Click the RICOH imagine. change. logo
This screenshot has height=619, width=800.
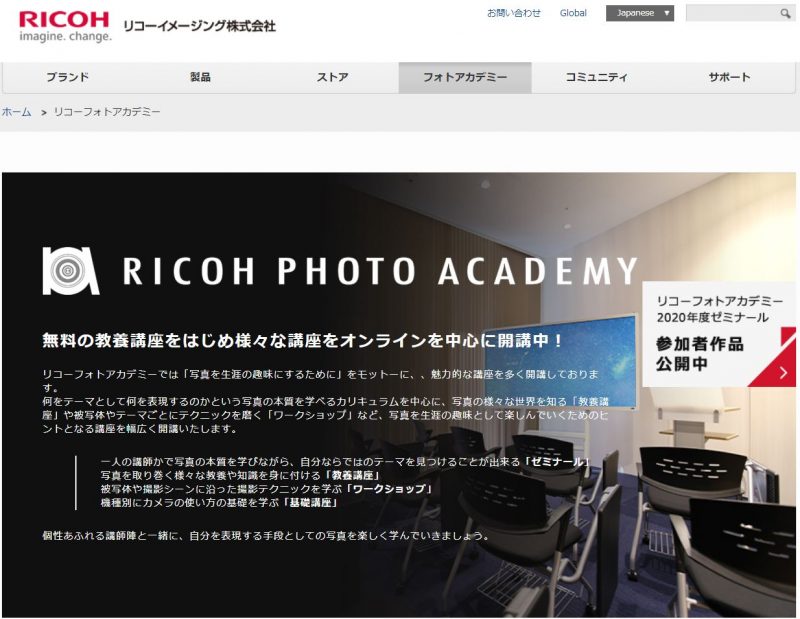tap(64, 26)
